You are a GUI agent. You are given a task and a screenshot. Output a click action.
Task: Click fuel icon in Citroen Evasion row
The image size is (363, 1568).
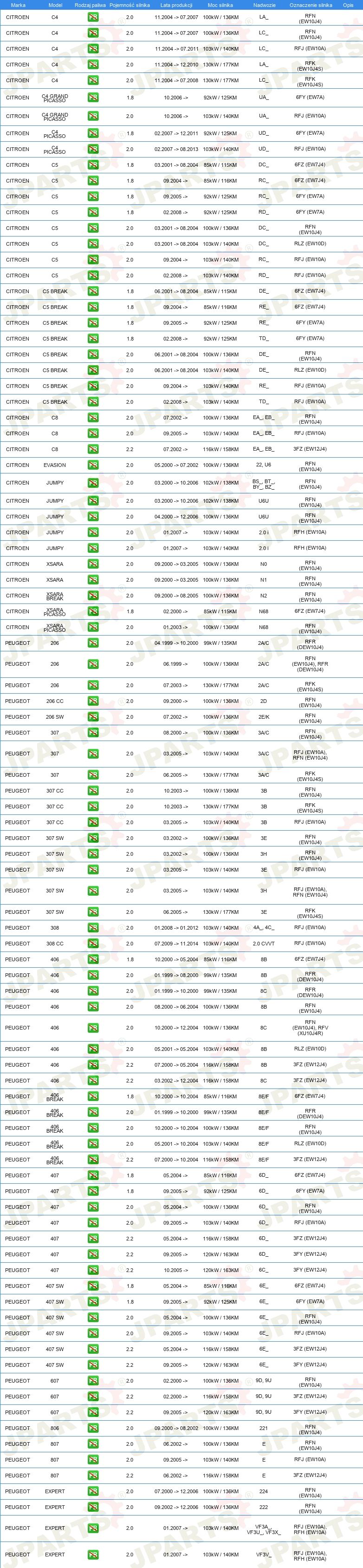pyautogui.click(x=93, y=465)
